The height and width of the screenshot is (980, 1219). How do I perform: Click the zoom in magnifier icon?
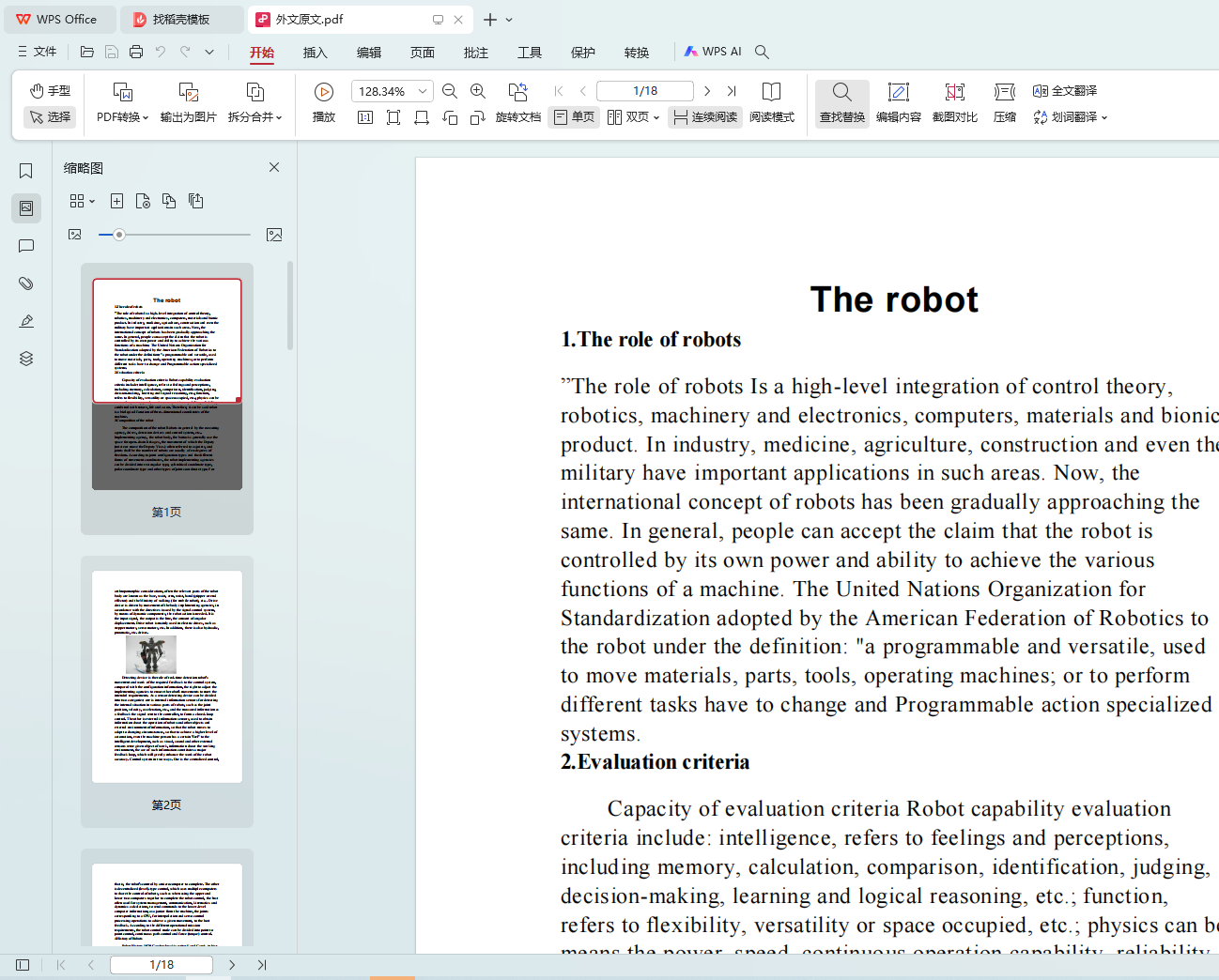pos(478,91)
